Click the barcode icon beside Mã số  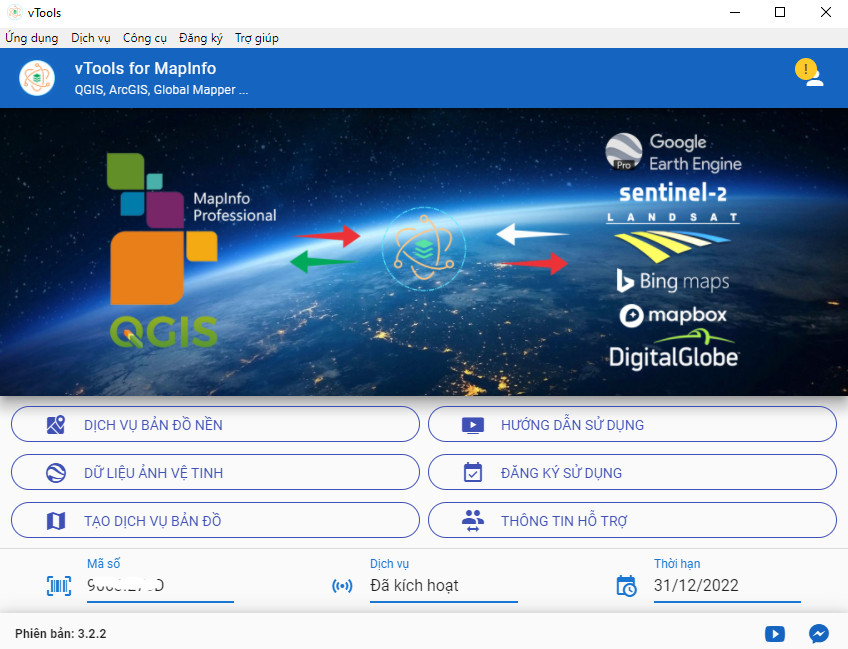pyautogui.click(x=59, y=586)
